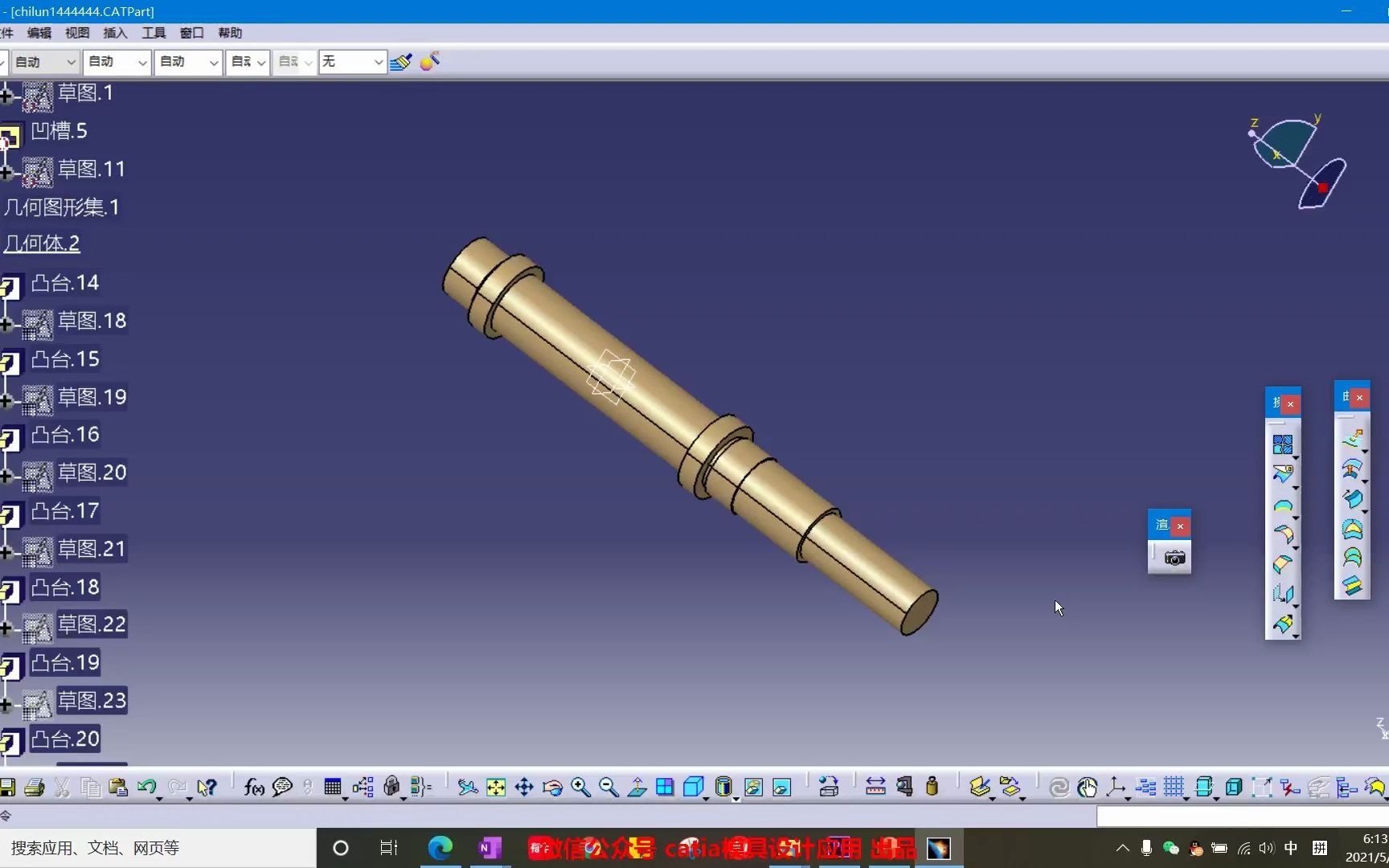Close the camera floating toolbar
The image size is (1389, 868).
click(x=1180, y=526)
